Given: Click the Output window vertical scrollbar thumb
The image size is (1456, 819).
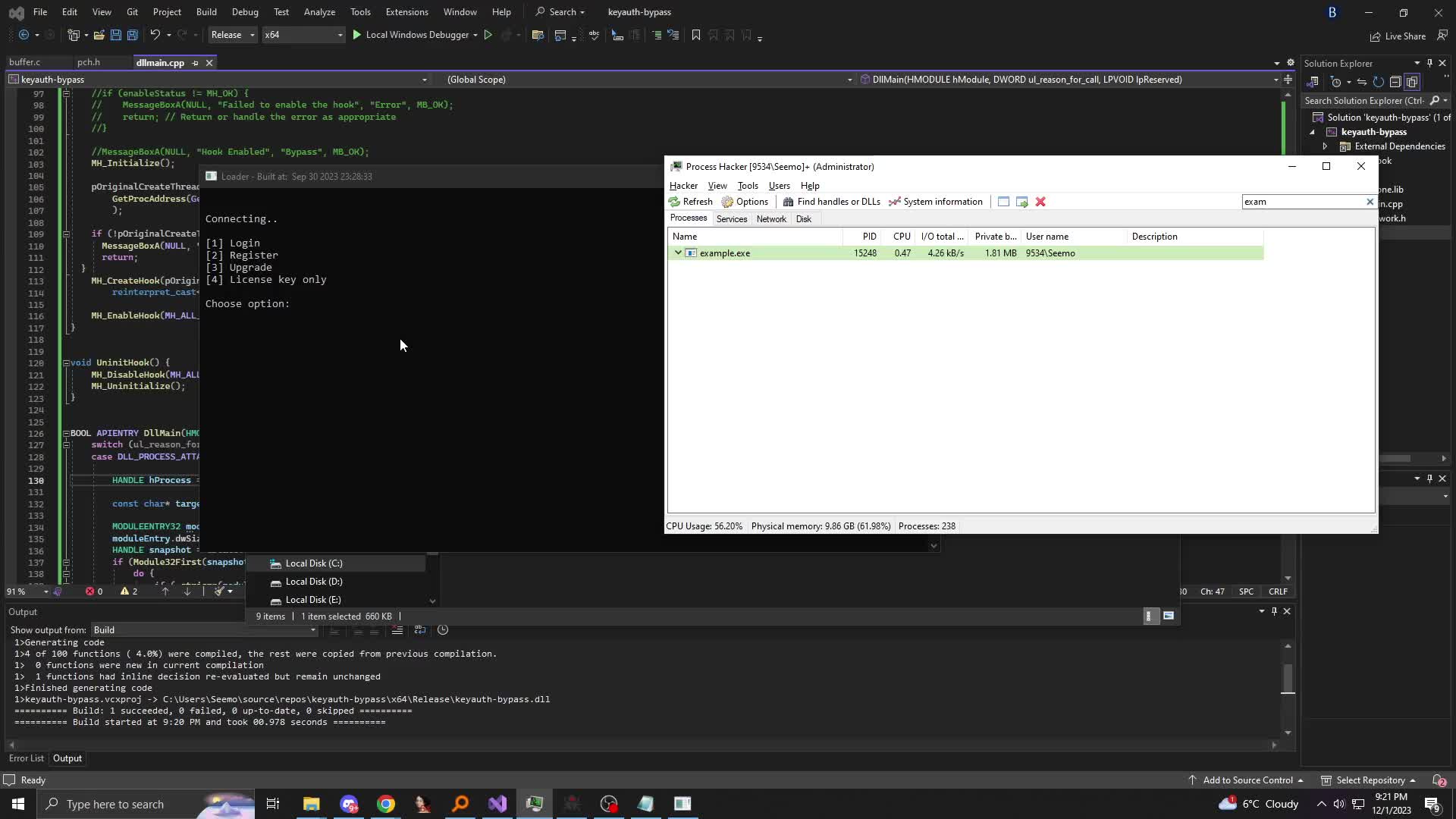Looking at the screenshot, I should click(x=1288, y=679).
